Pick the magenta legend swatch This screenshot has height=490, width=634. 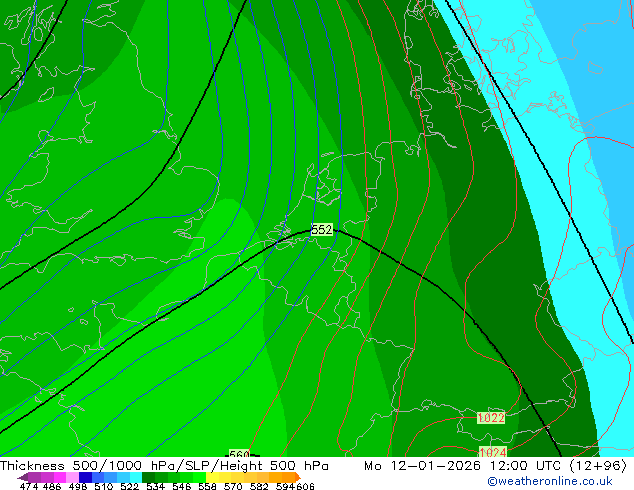pyautogui.click(x=60, y=477)
